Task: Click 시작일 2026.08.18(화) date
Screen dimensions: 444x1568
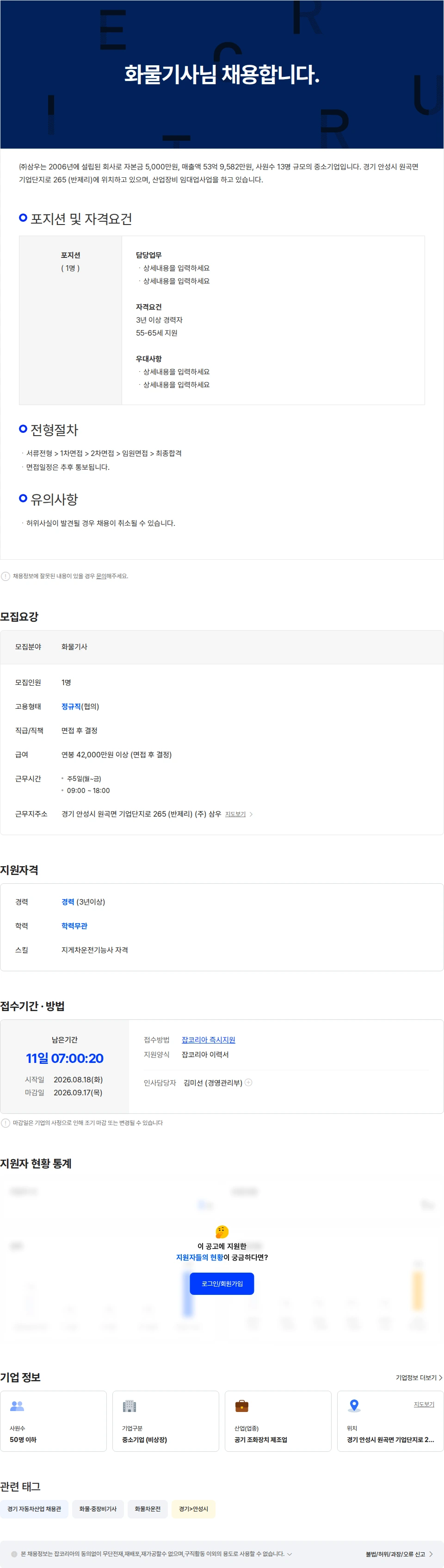Action: (78, 1079)
